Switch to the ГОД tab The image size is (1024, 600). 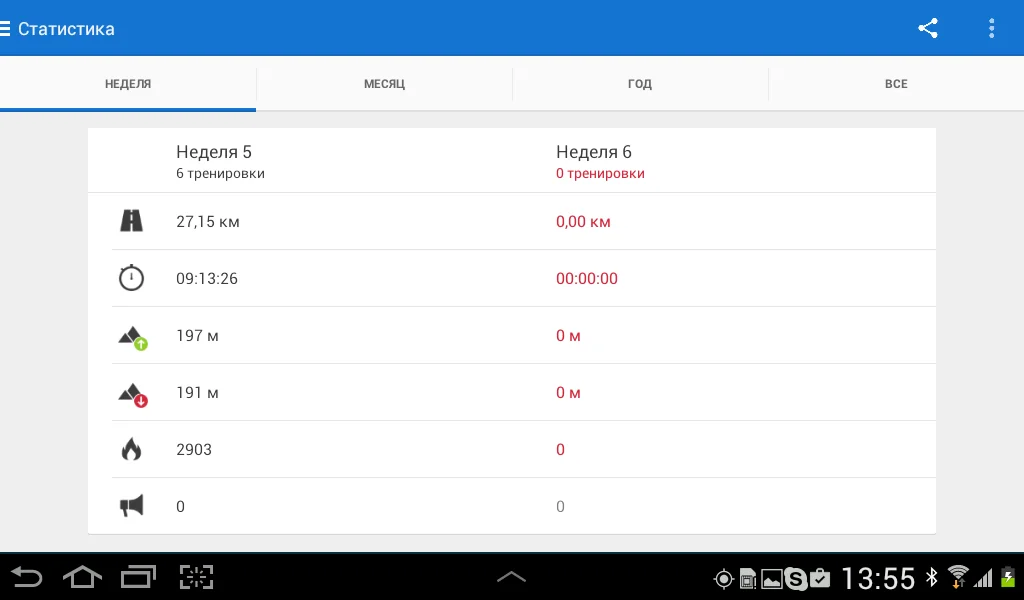coord(640,84)
